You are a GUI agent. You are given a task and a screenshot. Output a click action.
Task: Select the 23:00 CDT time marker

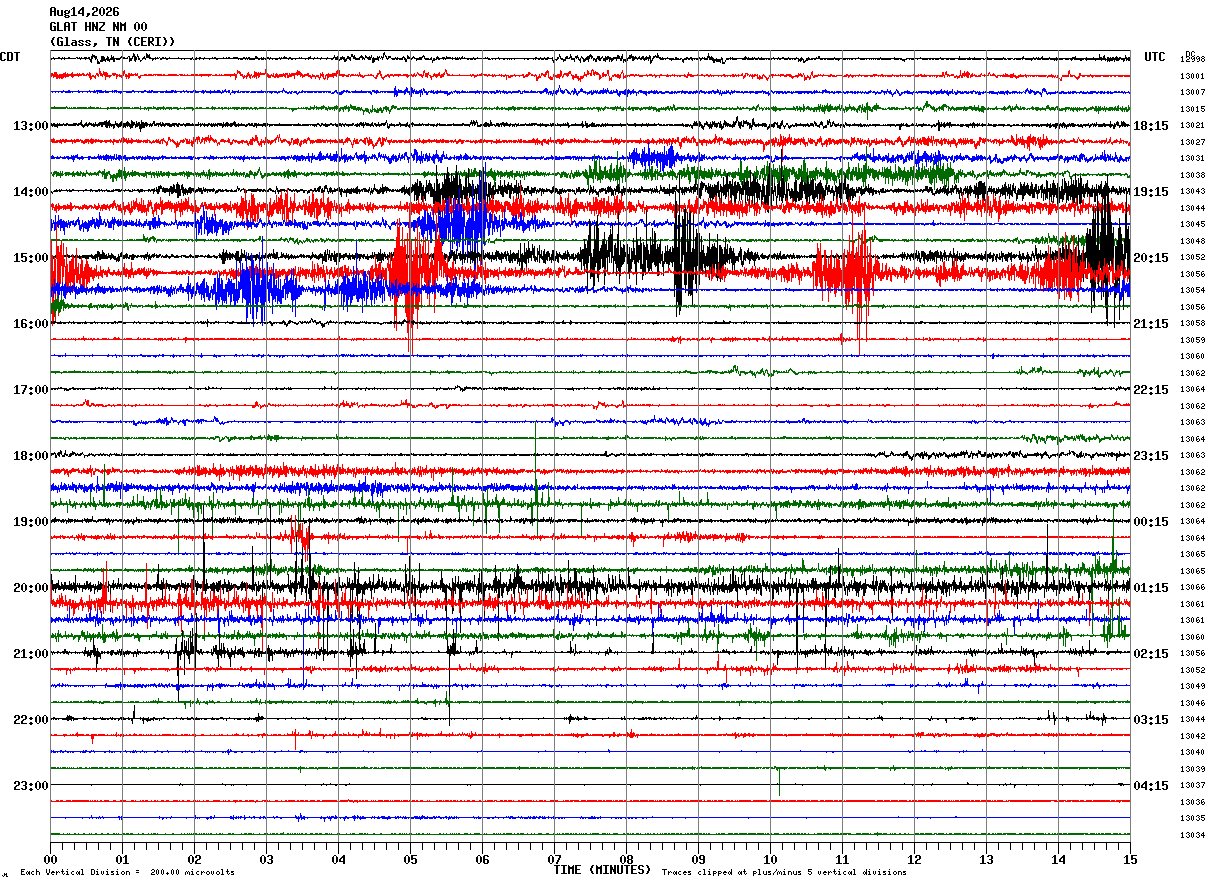tap(31, 785)
